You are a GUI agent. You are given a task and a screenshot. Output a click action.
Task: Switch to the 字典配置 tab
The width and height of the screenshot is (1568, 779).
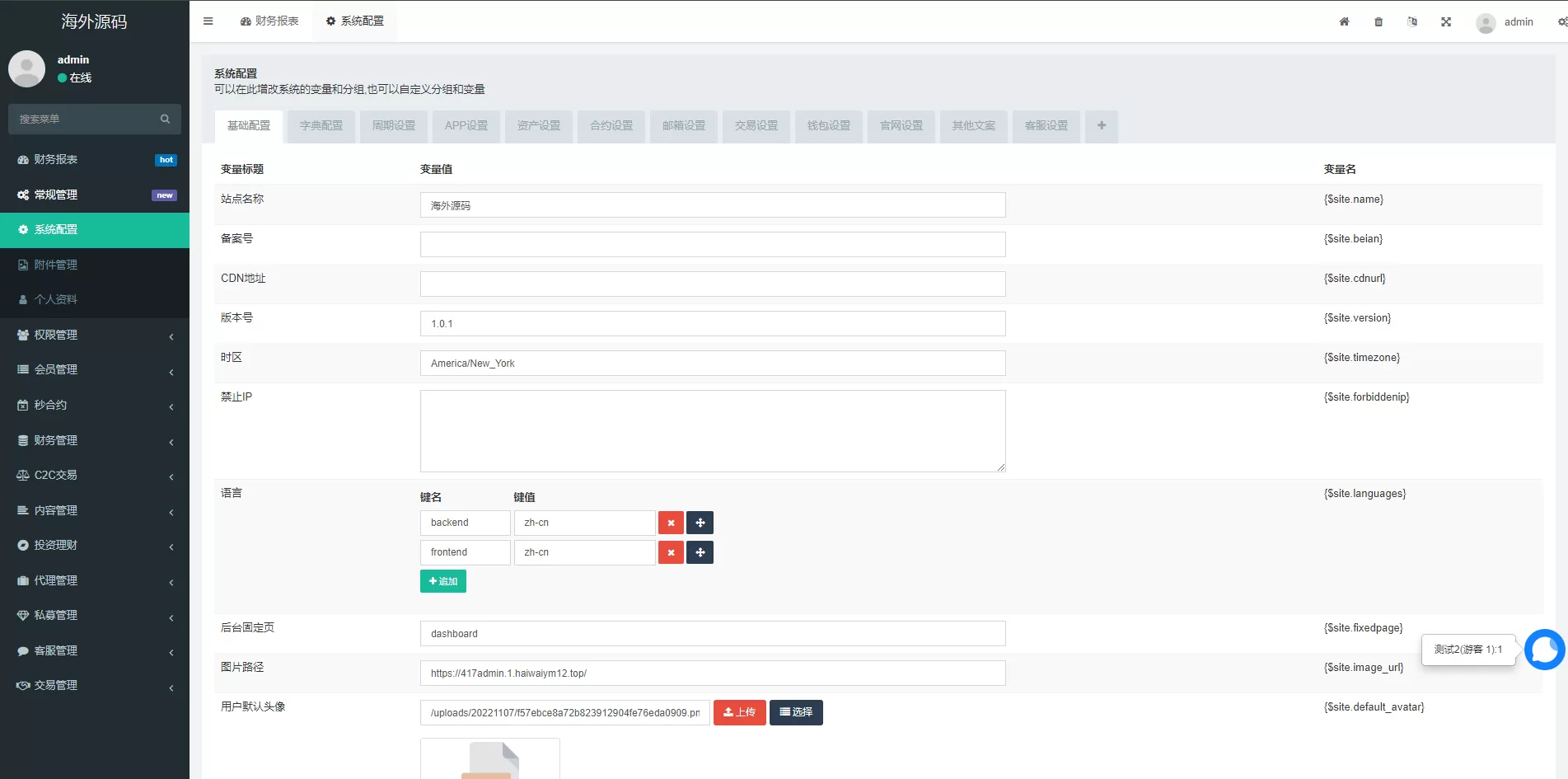click(x=321, y=126)
